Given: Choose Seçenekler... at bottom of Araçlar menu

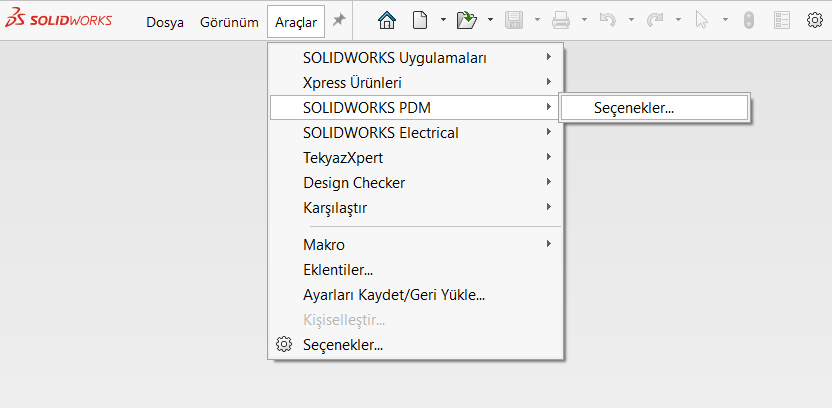Looking at the screenshot, I should [x=415, y=345].
